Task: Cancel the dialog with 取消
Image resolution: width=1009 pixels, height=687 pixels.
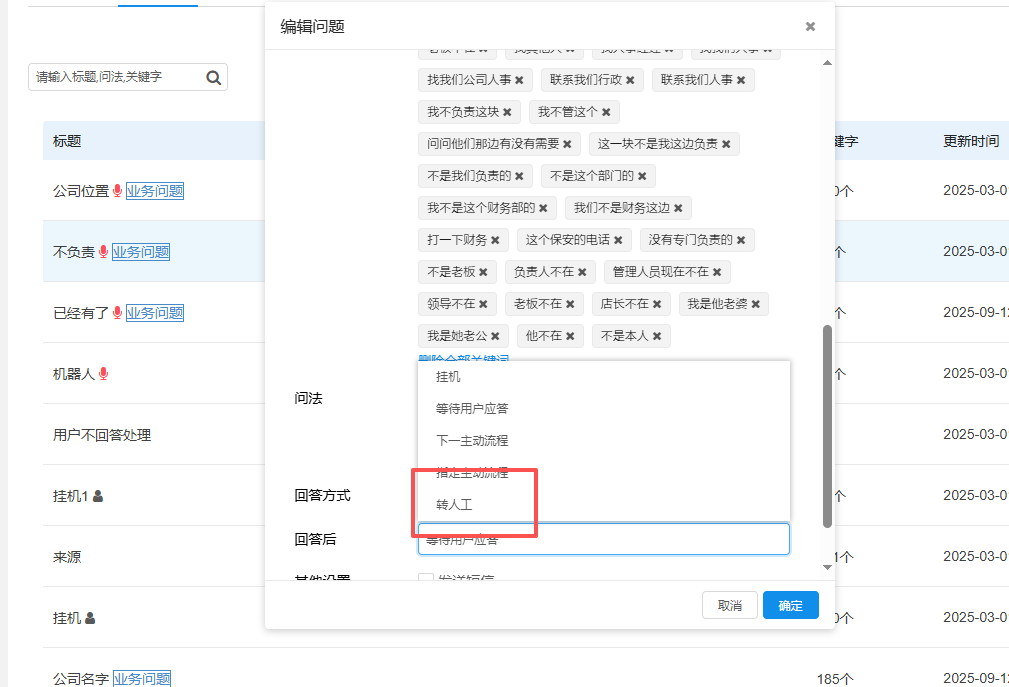Action: (x=730, y=605)
